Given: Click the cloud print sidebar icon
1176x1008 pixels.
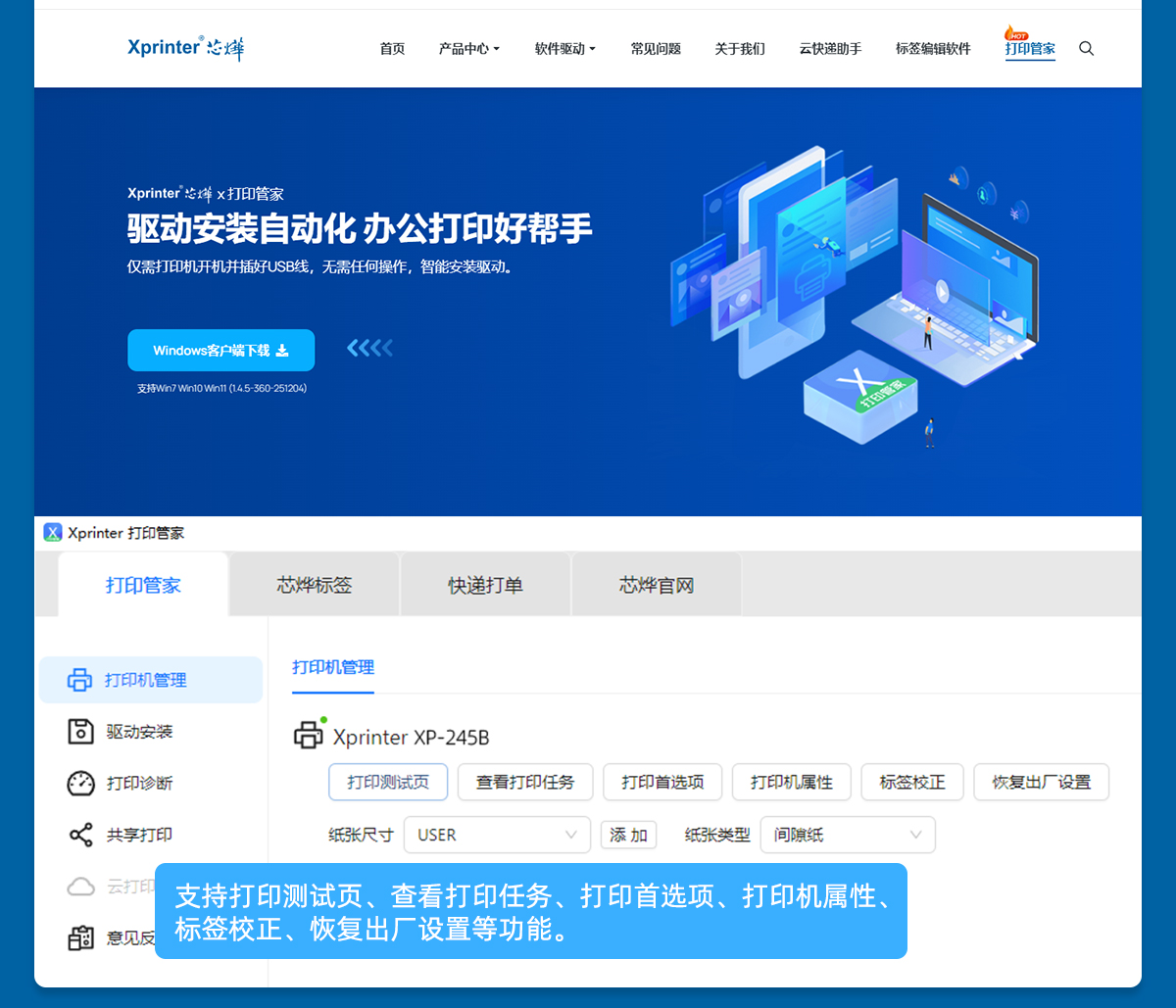Looking at the screenshot, I should point(79,887).
